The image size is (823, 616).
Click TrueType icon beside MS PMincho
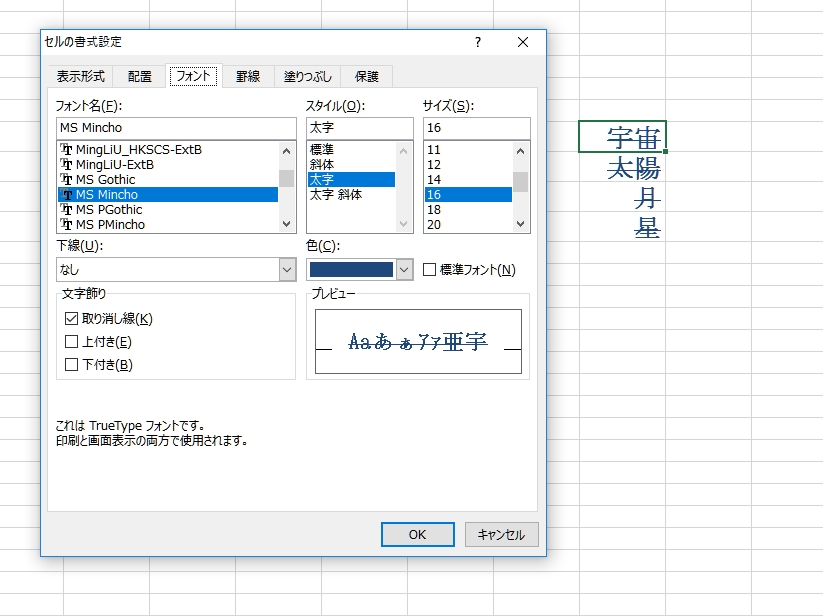67,225
